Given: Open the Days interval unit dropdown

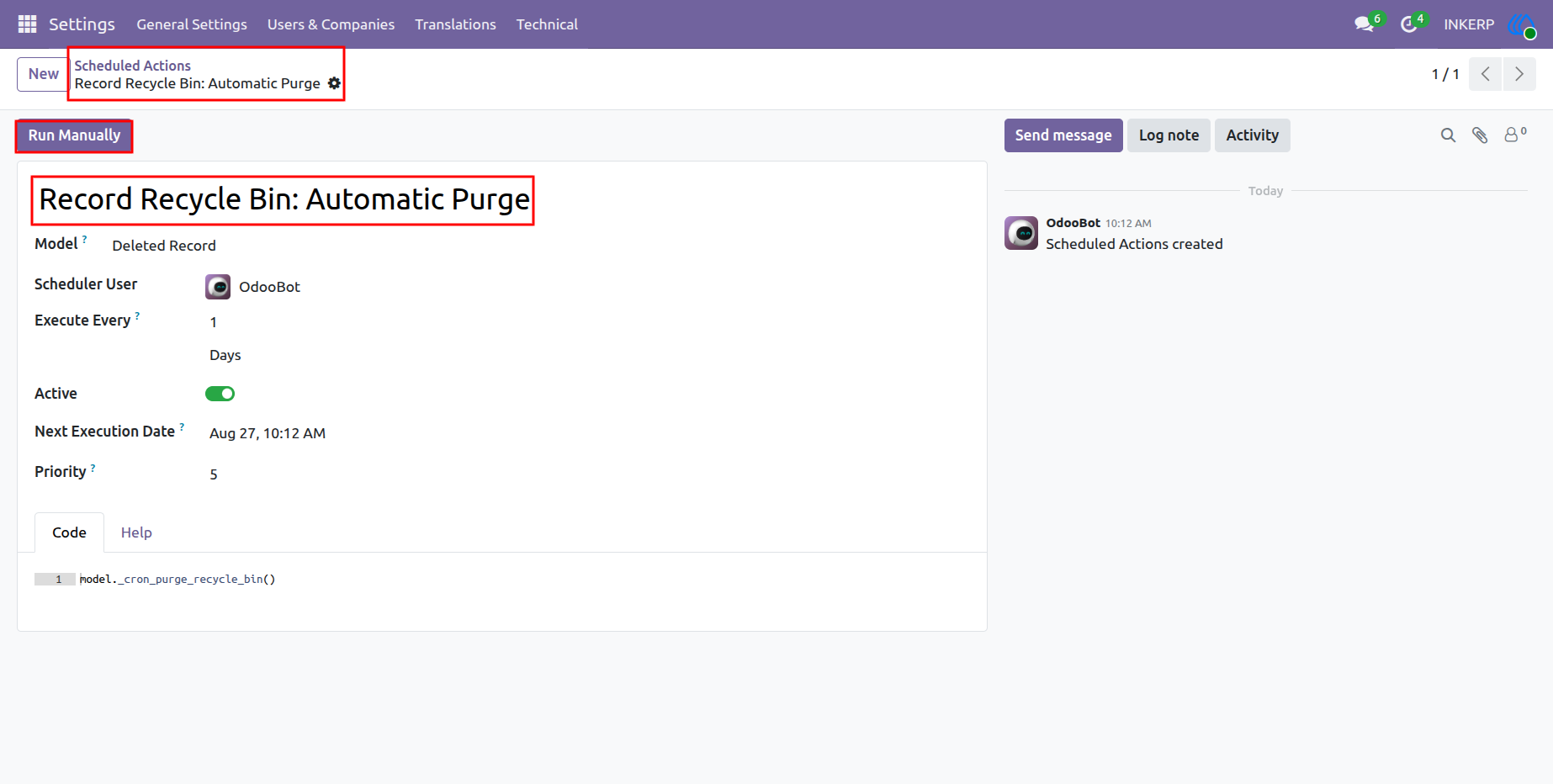Looking at the screenshot, I should point(225,355).
